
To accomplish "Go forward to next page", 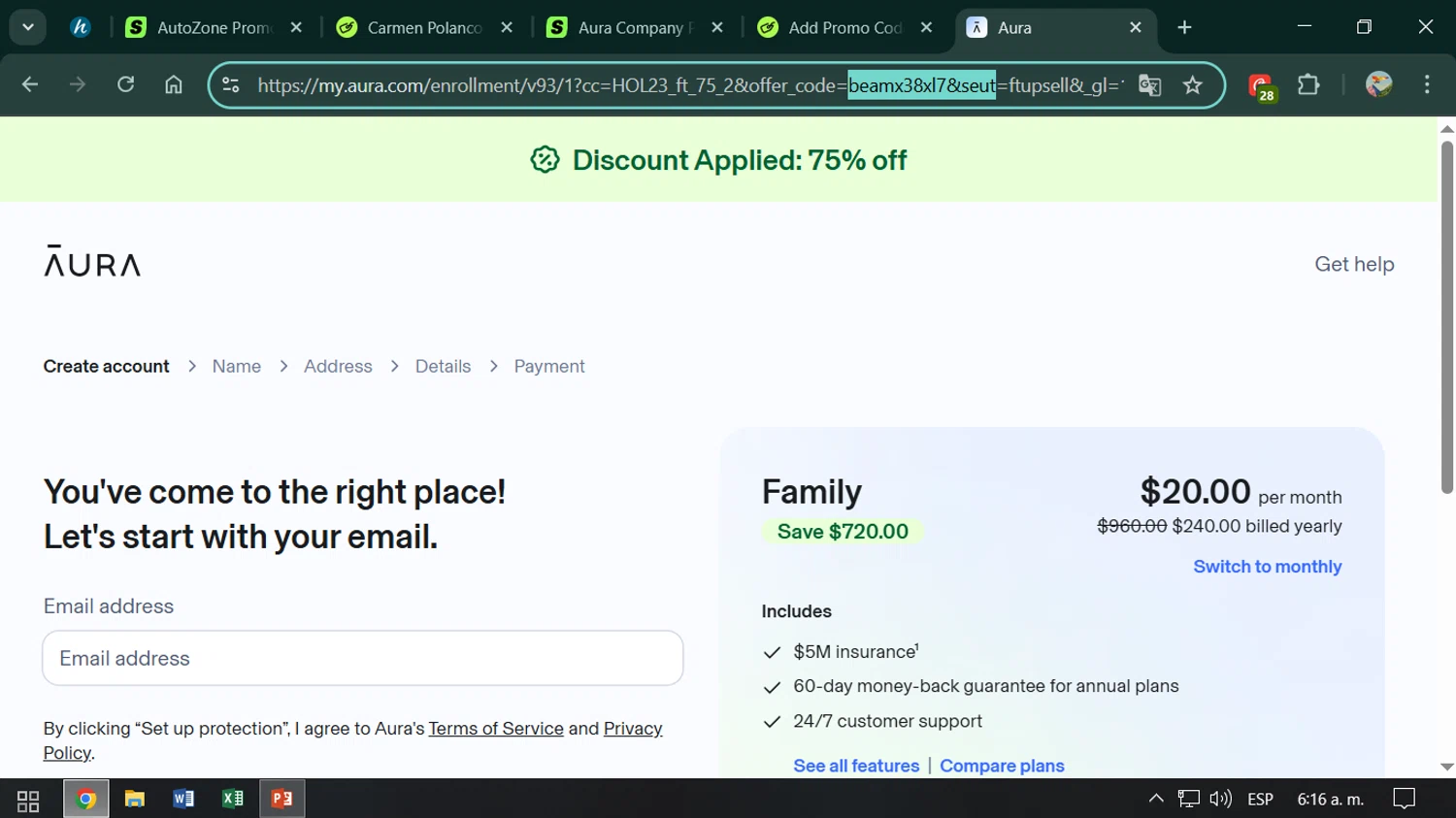I will 78,84.
